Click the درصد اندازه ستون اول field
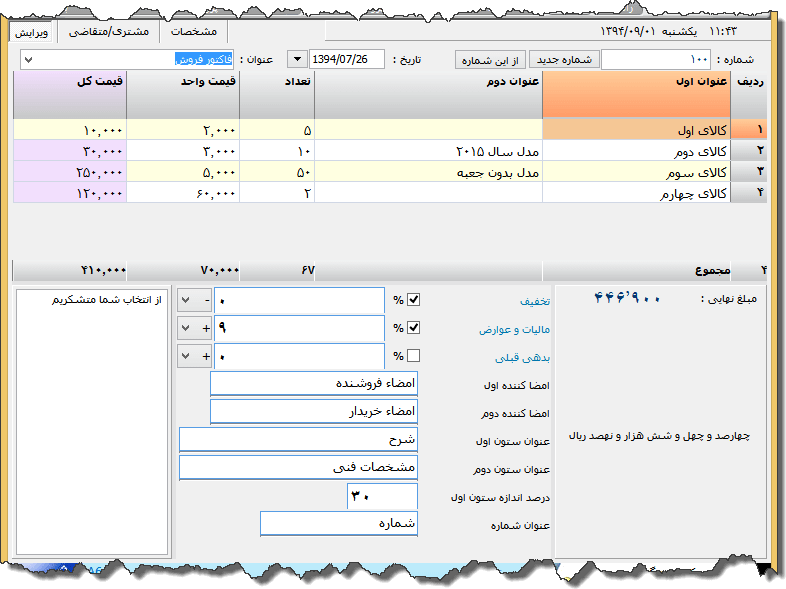This screenshot has width=786, height=589. [x=382, y=496]
